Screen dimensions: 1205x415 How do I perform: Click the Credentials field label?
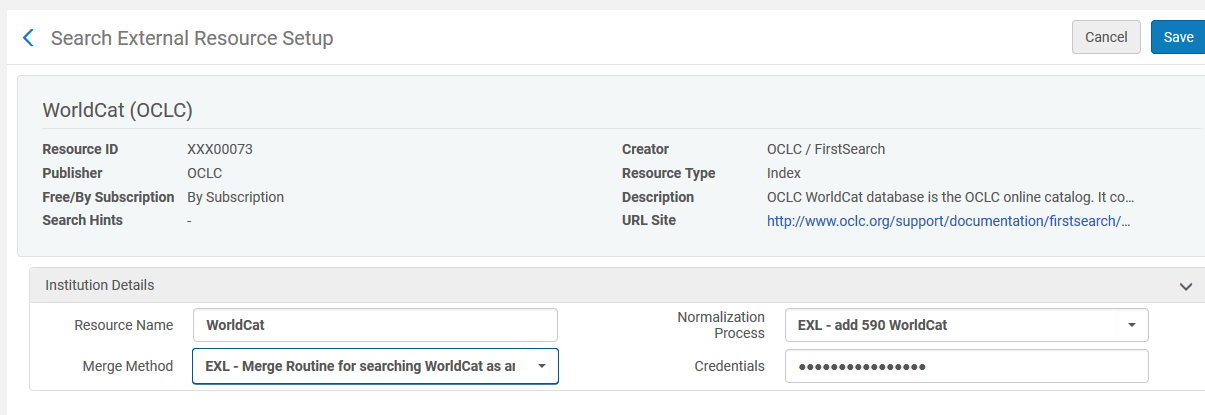point(729,366)
